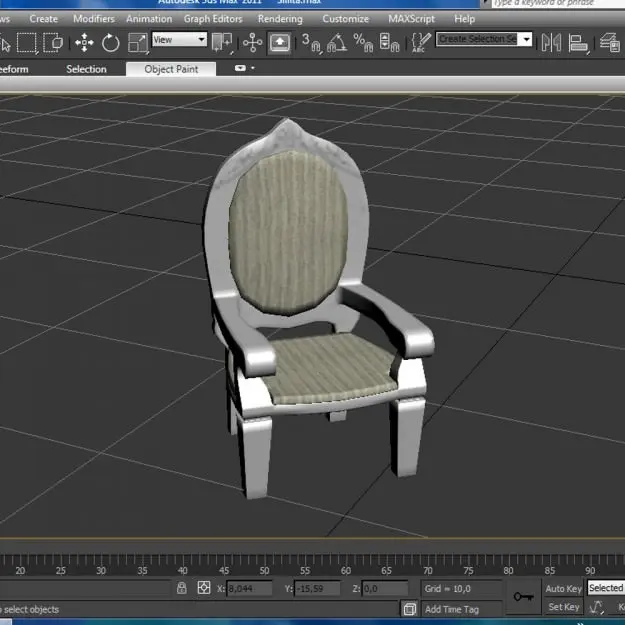Activate the Select and Manipulate tool
The image size is (625, 625).
[253, 42]
